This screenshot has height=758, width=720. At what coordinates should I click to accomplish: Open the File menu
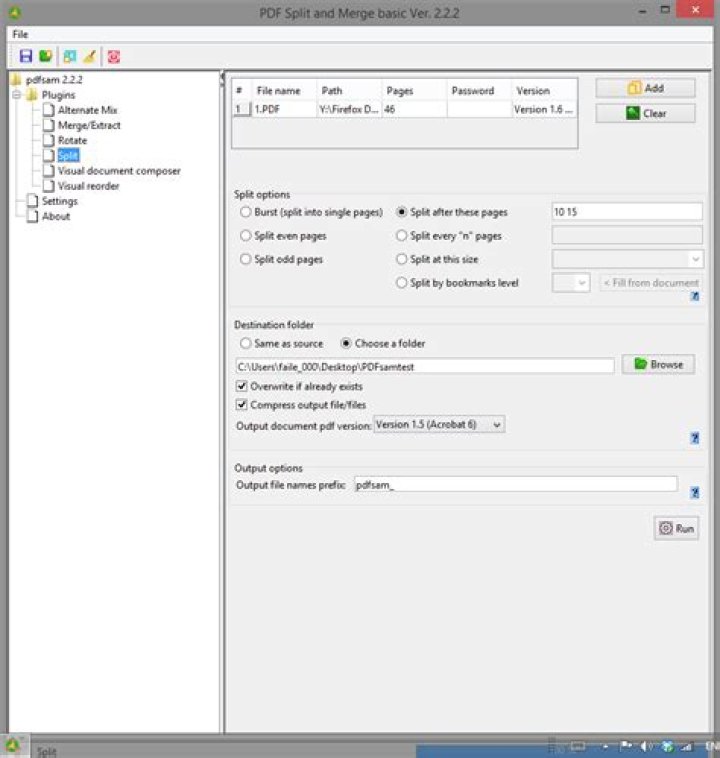[x=20, y=34]
